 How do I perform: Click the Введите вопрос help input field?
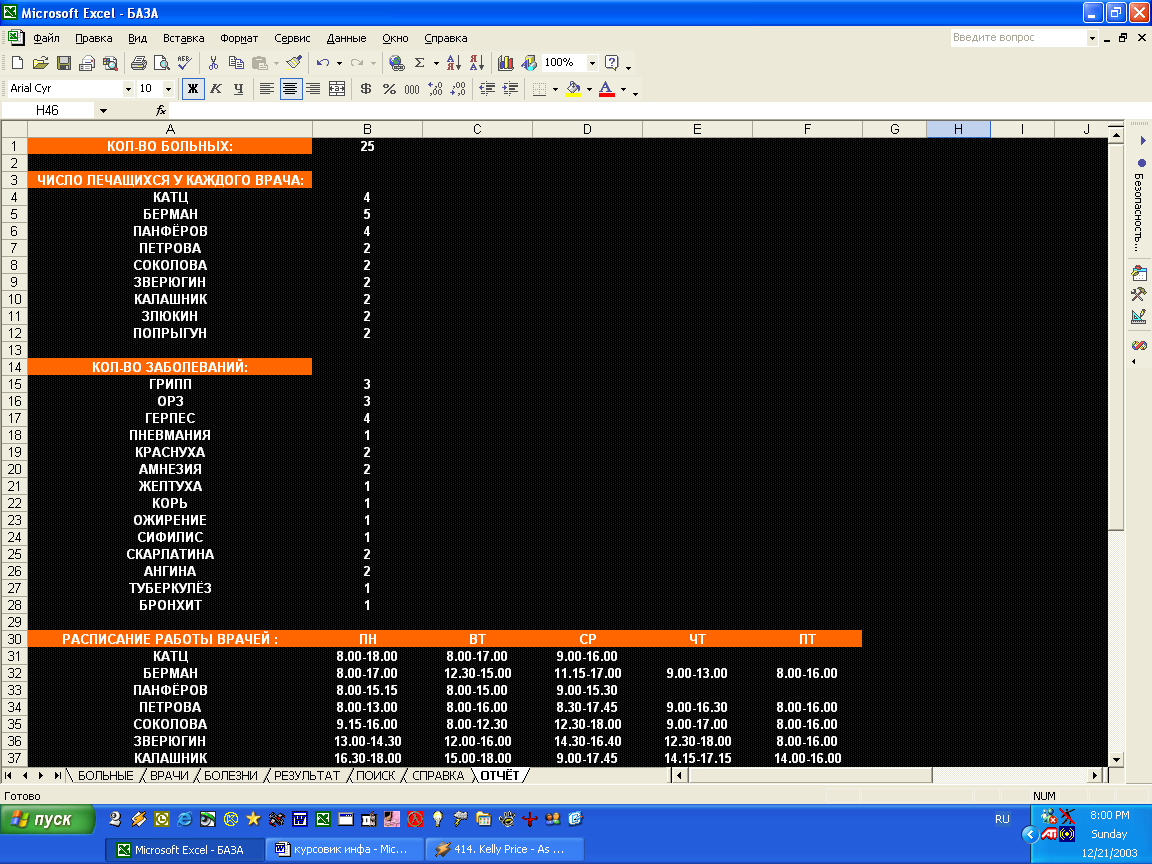point(1018,37)
